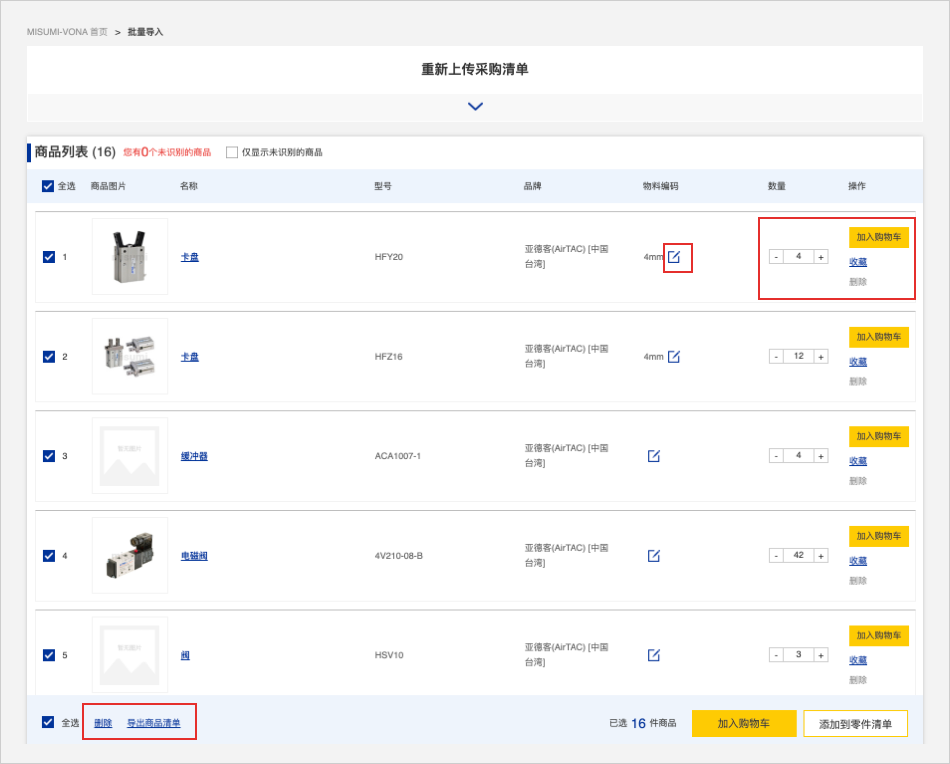The image size is (950, 764).
Task: Click bottom 删除 link beside 全选
Action: coord(103,723)
